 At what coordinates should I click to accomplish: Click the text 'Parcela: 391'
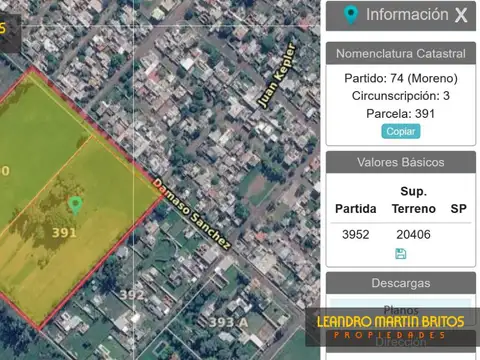pyautogui.click(x=401, y=114)
